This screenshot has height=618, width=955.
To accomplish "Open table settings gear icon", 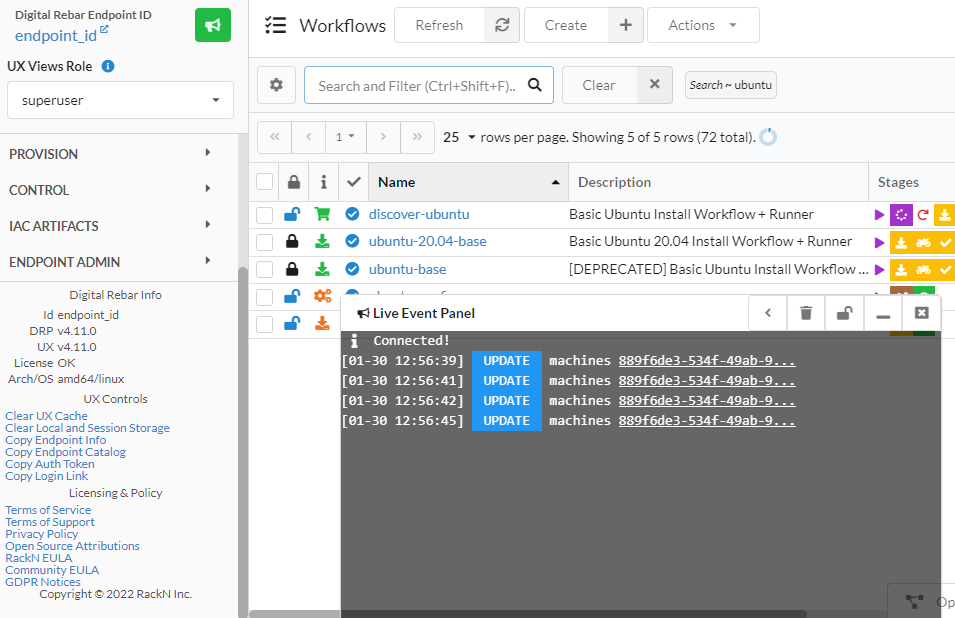I will (x=276, y=85).
